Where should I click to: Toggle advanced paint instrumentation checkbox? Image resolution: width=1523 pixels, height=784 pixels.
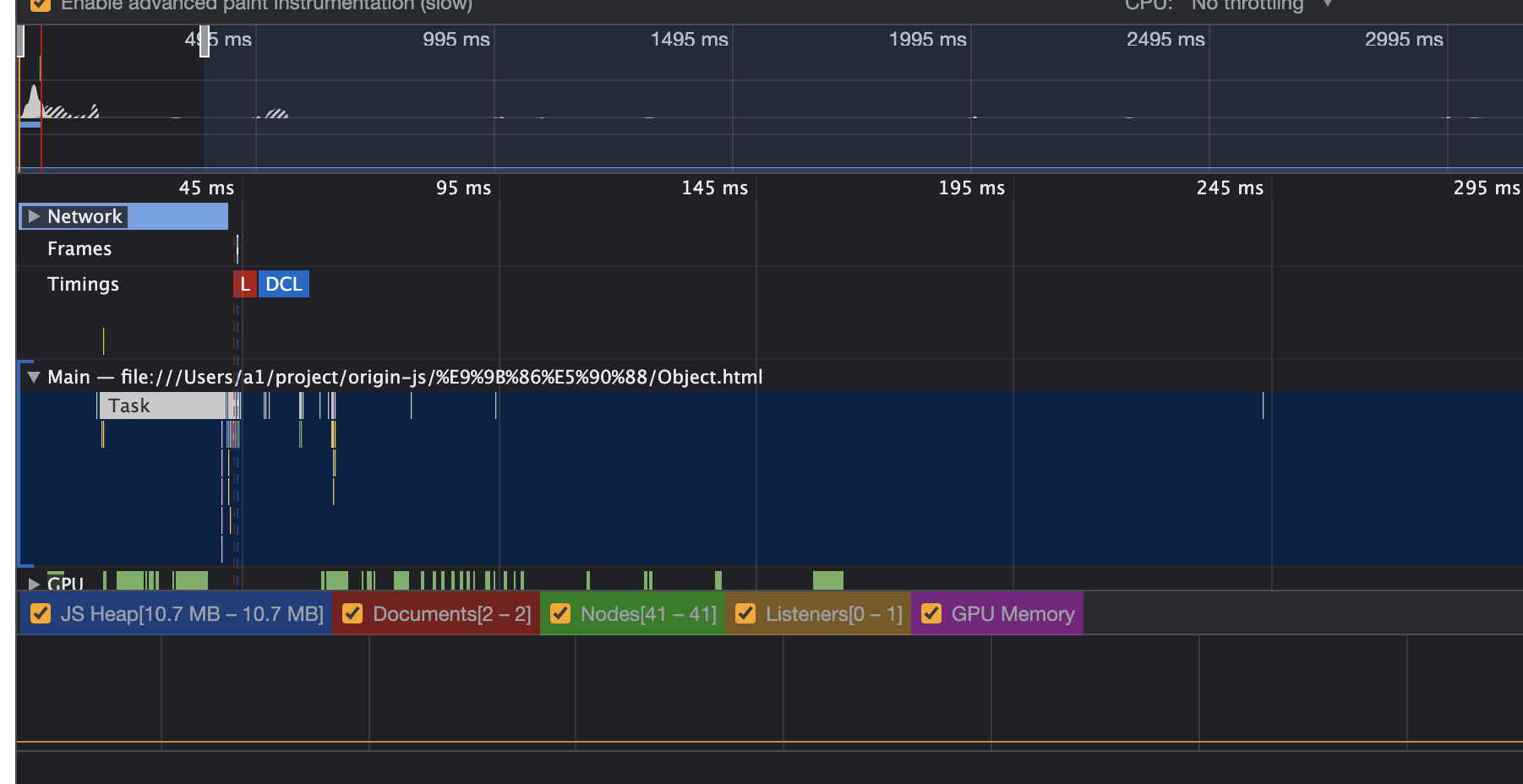41,4
